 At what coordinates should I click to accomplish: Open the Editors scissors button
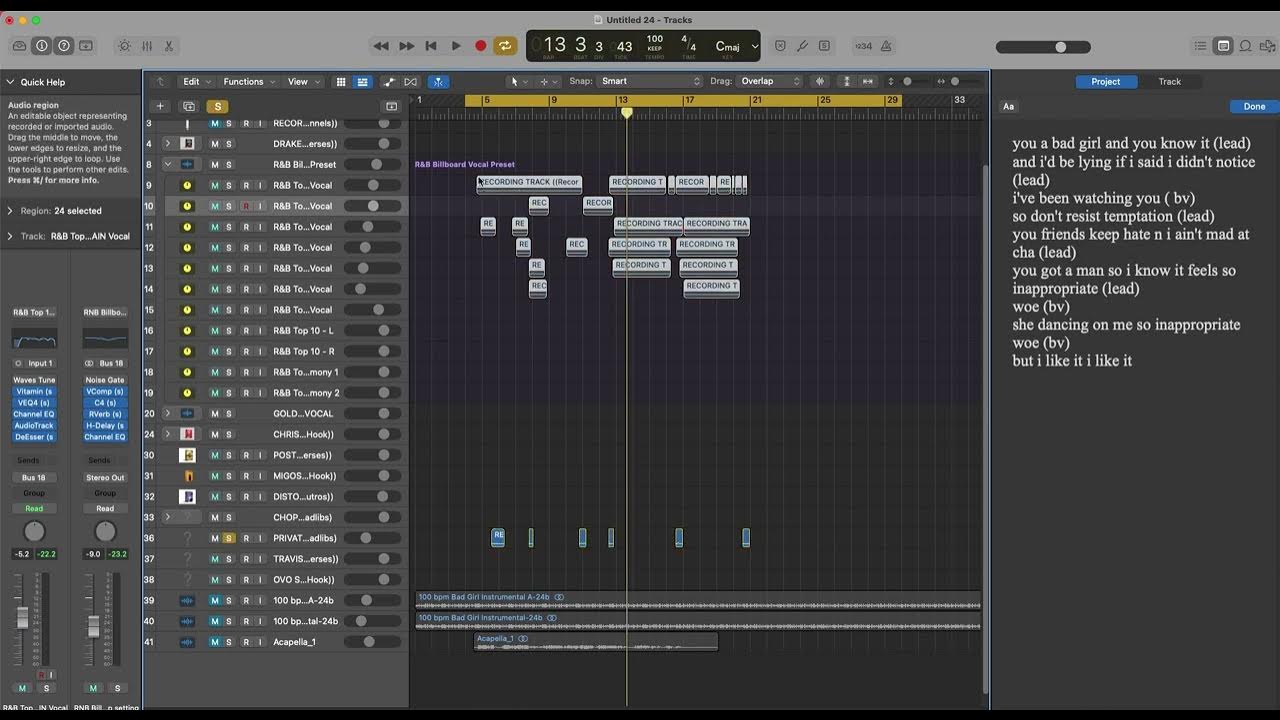169,46
